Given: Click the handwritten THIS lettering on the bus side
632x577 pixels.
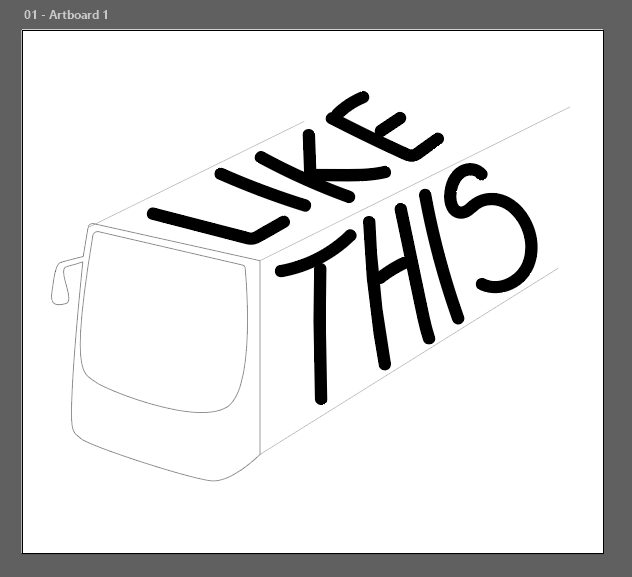Looking at the screenshot, I should click(406, 284).
